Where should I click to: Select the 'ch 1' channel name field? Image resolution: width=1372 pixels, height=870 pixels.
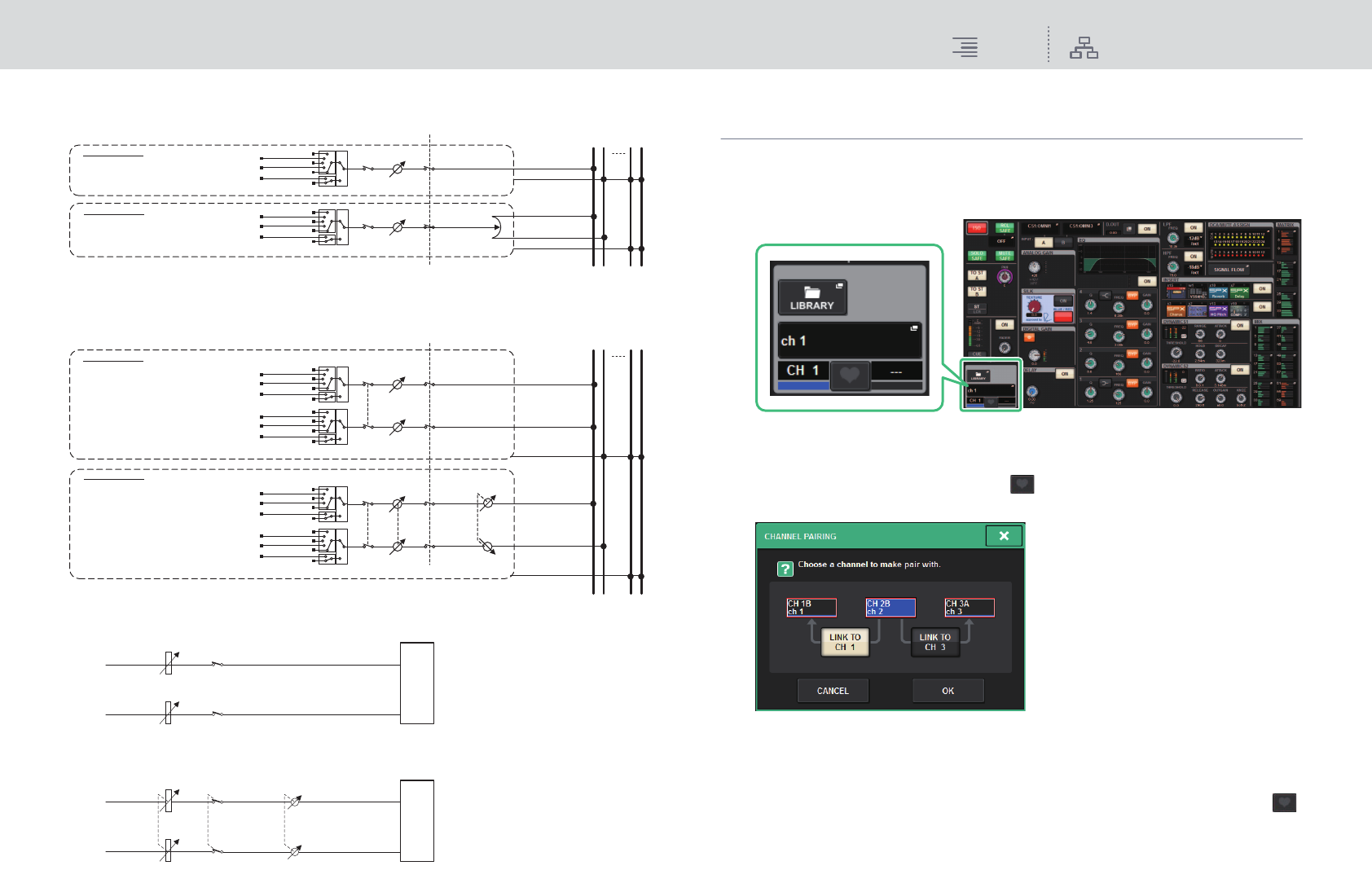coord(850,341)
